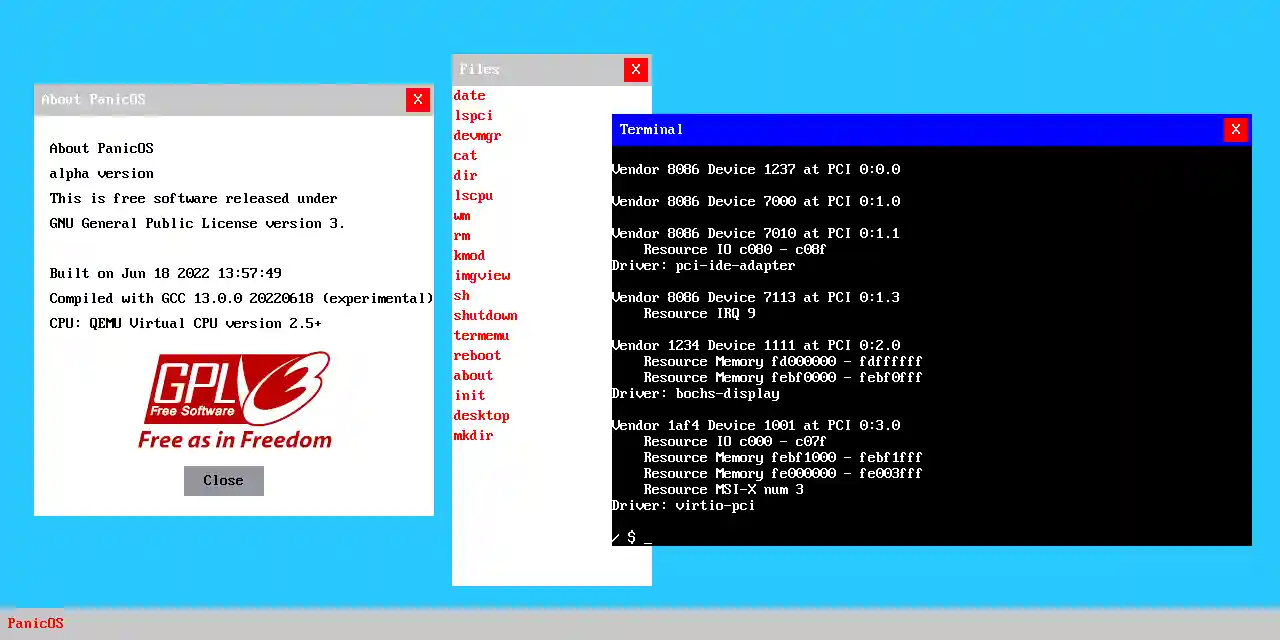Open the lscpu file entry

(x=473, y=195)
